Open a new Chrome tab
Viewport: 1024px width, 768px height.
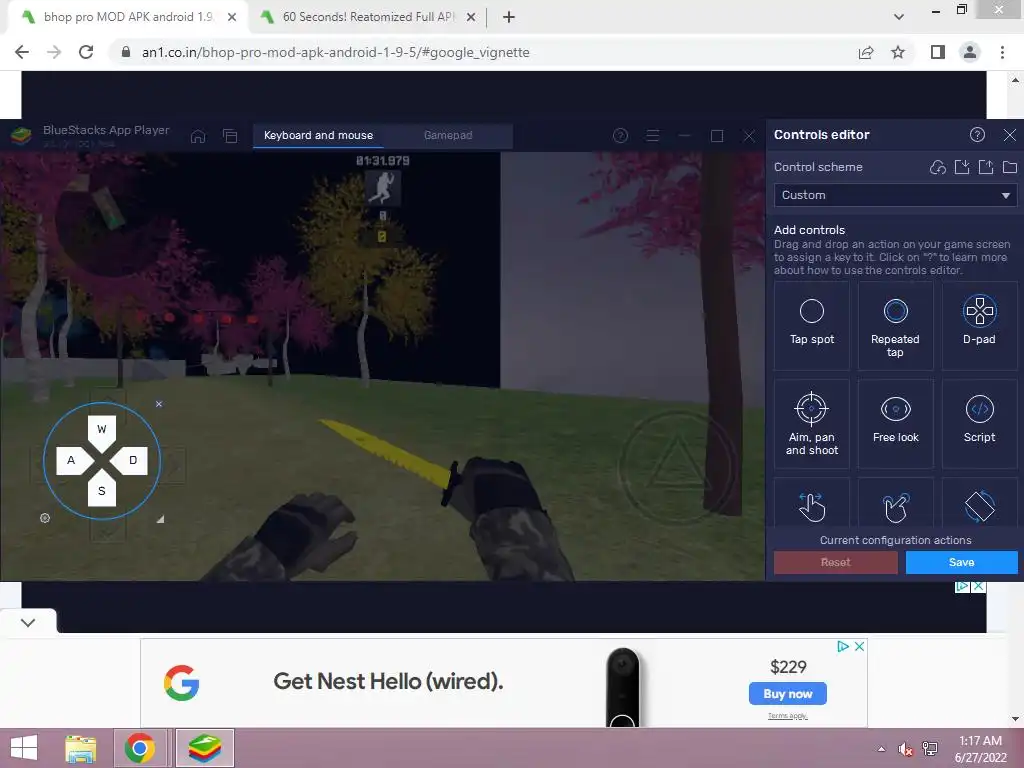[509, 17]
